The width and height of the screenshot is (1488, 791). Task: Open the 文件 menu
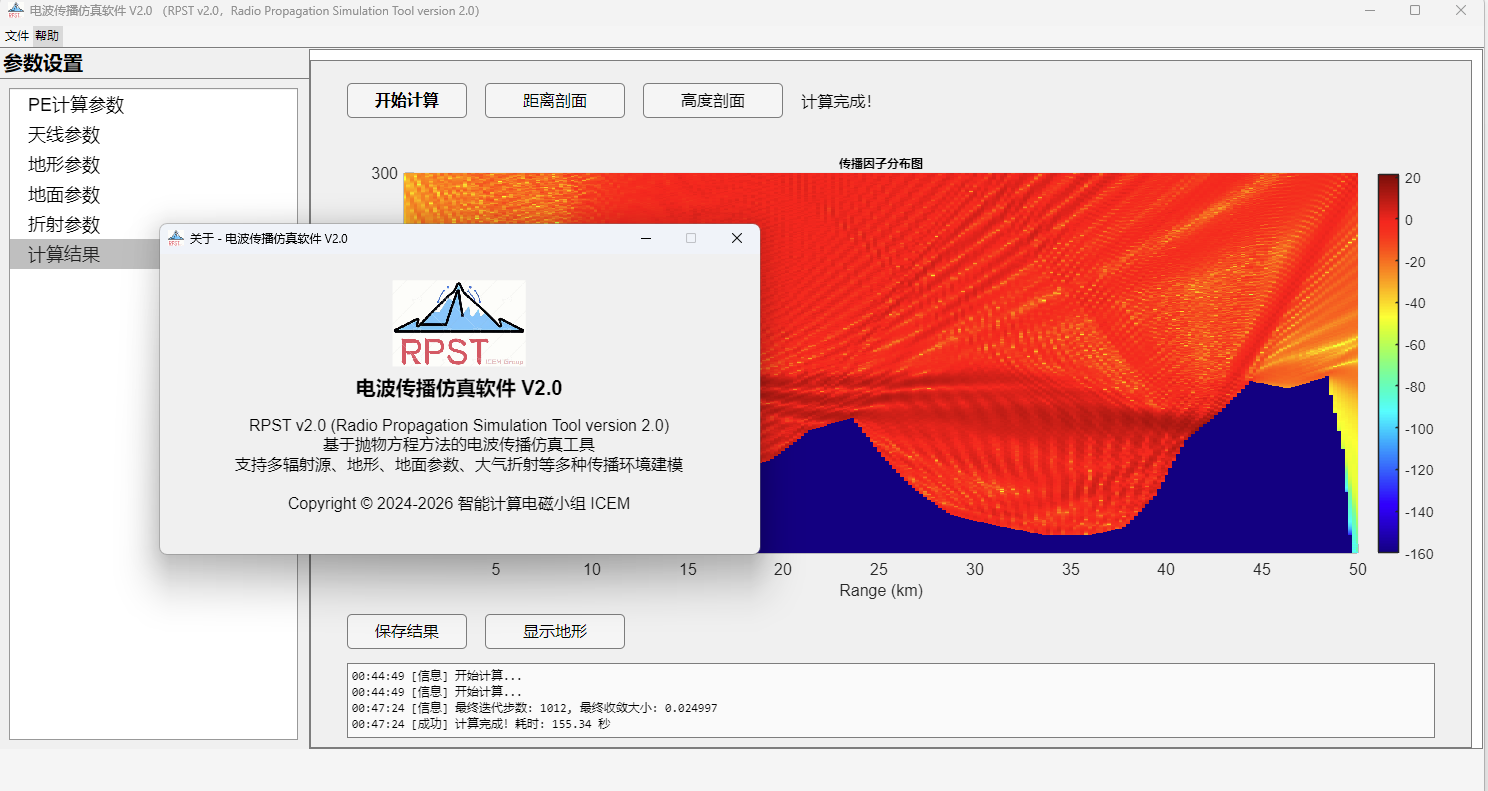17,35
